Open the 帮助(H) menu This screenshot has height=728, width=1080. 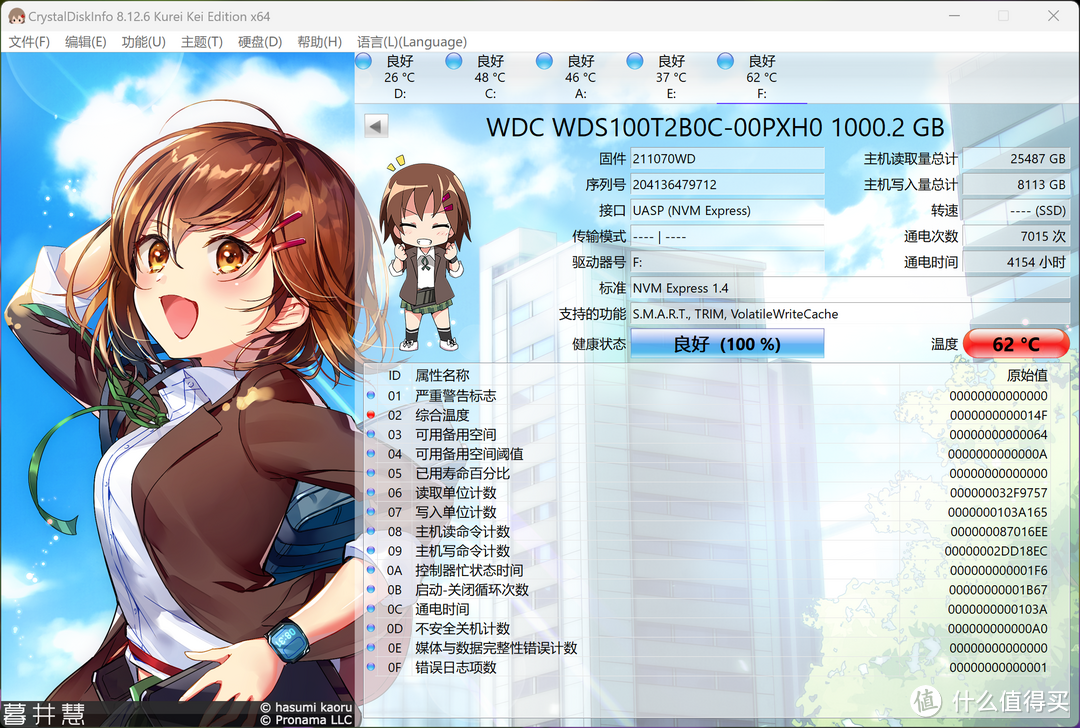pyautogui.click(x=318, y=42)
